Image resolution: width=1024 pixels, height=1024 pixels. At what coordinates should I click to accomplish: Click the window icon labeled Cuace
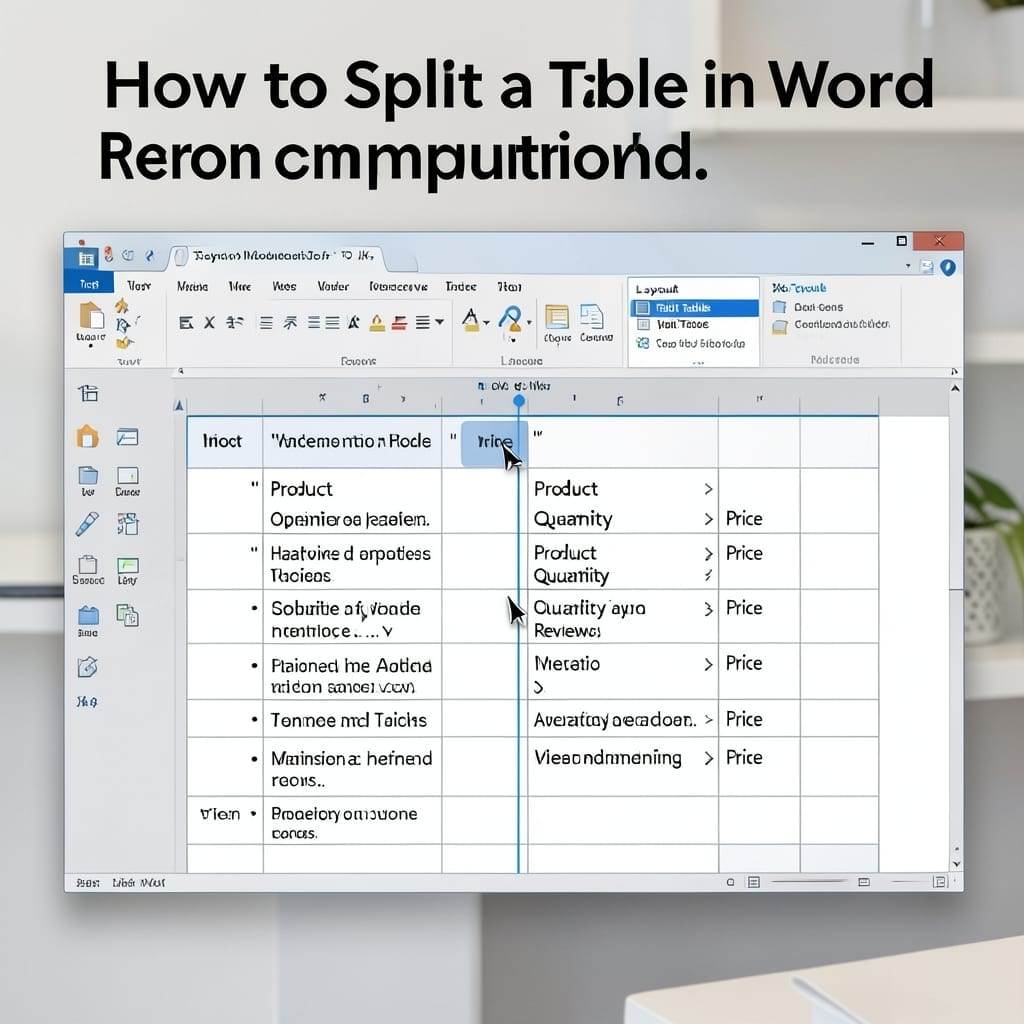127,475
